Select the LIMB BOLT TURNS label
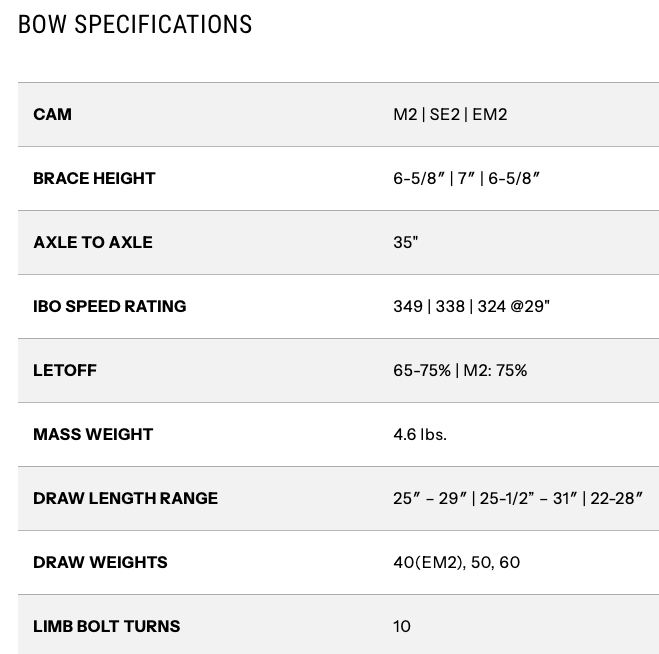 point(106,626)
